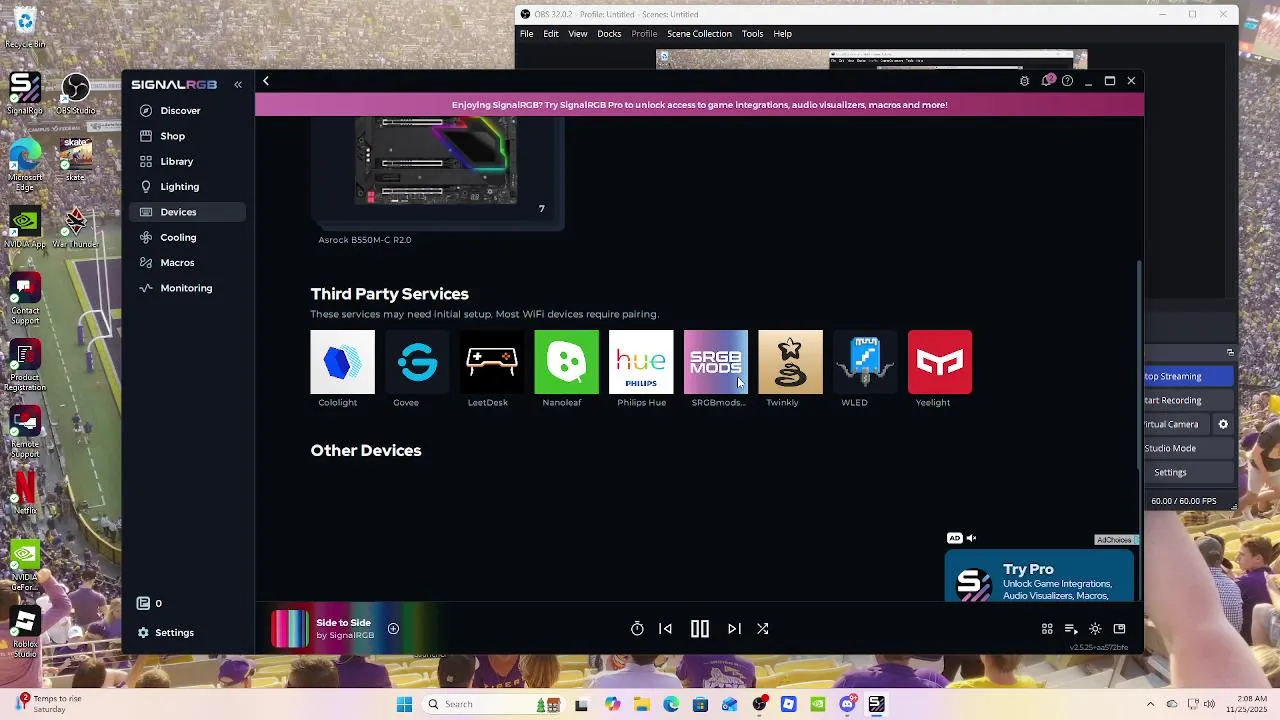Collapse the SignalRGB sidebar with chevrons

tap(238, 85)
